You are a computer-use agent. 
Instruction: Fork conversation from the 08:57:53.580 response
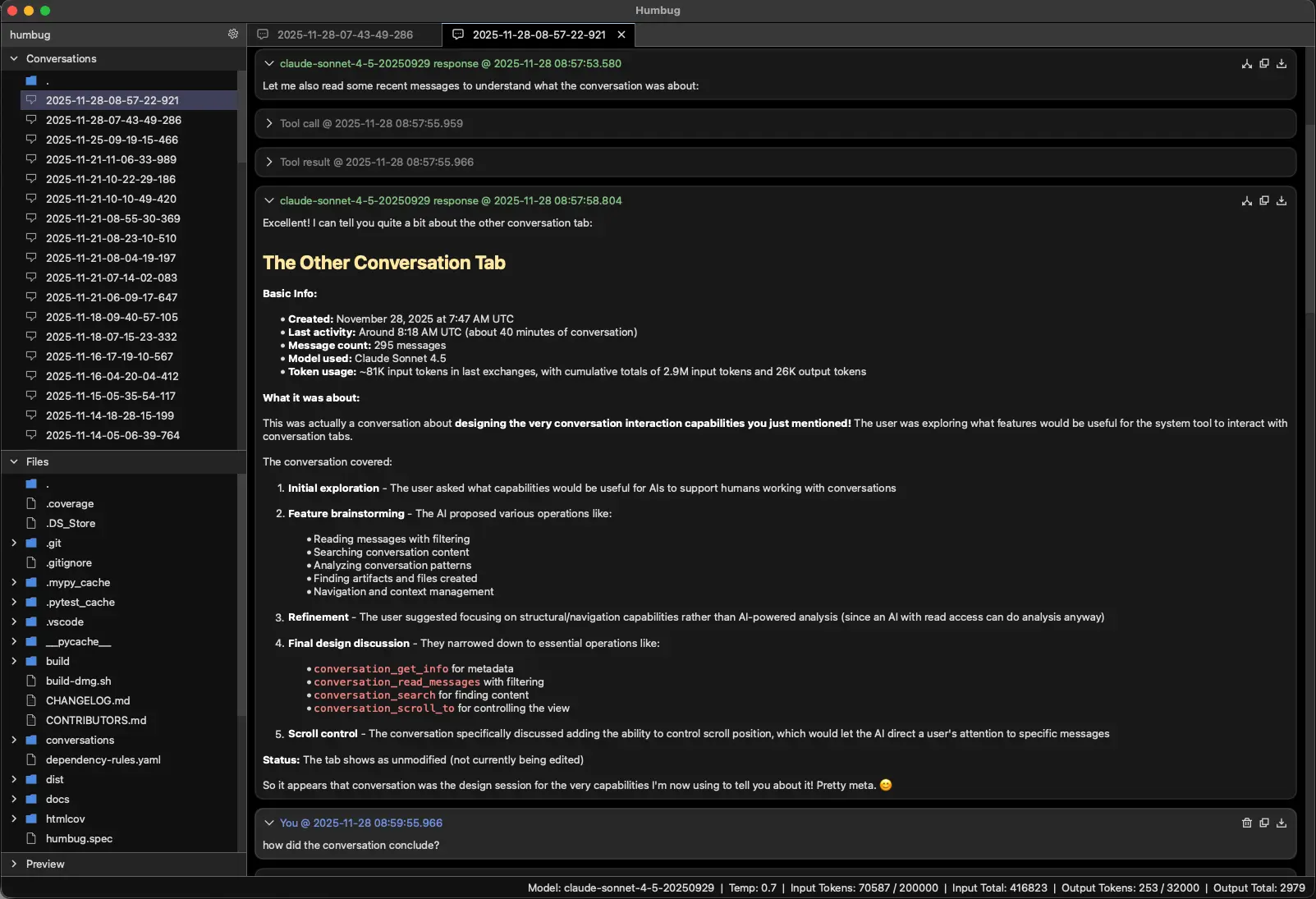(1246, 64)
